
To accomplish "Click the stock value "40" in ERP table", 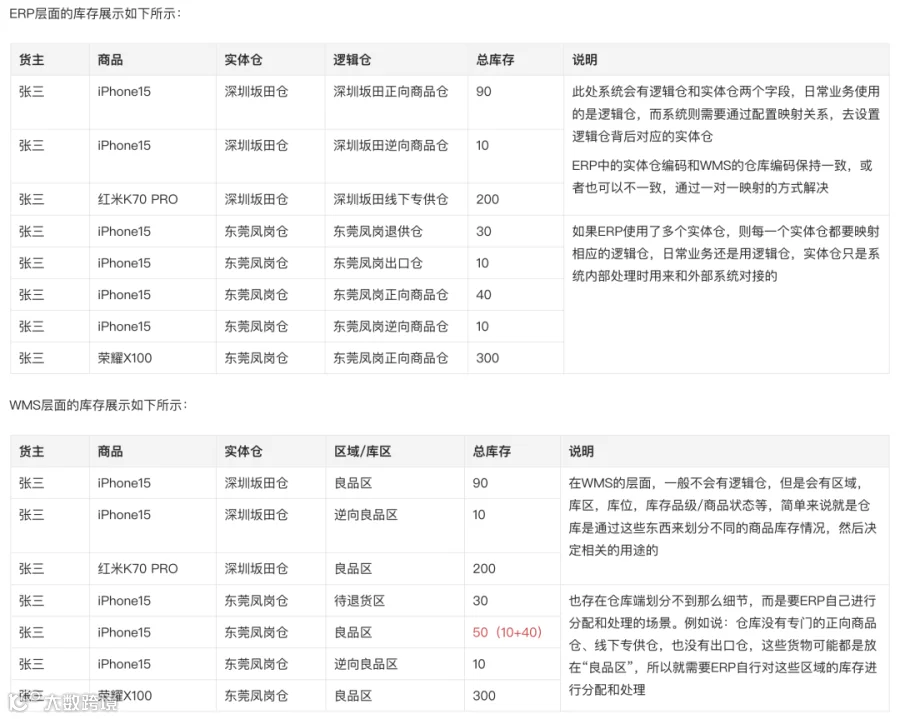I will [483, 295].
